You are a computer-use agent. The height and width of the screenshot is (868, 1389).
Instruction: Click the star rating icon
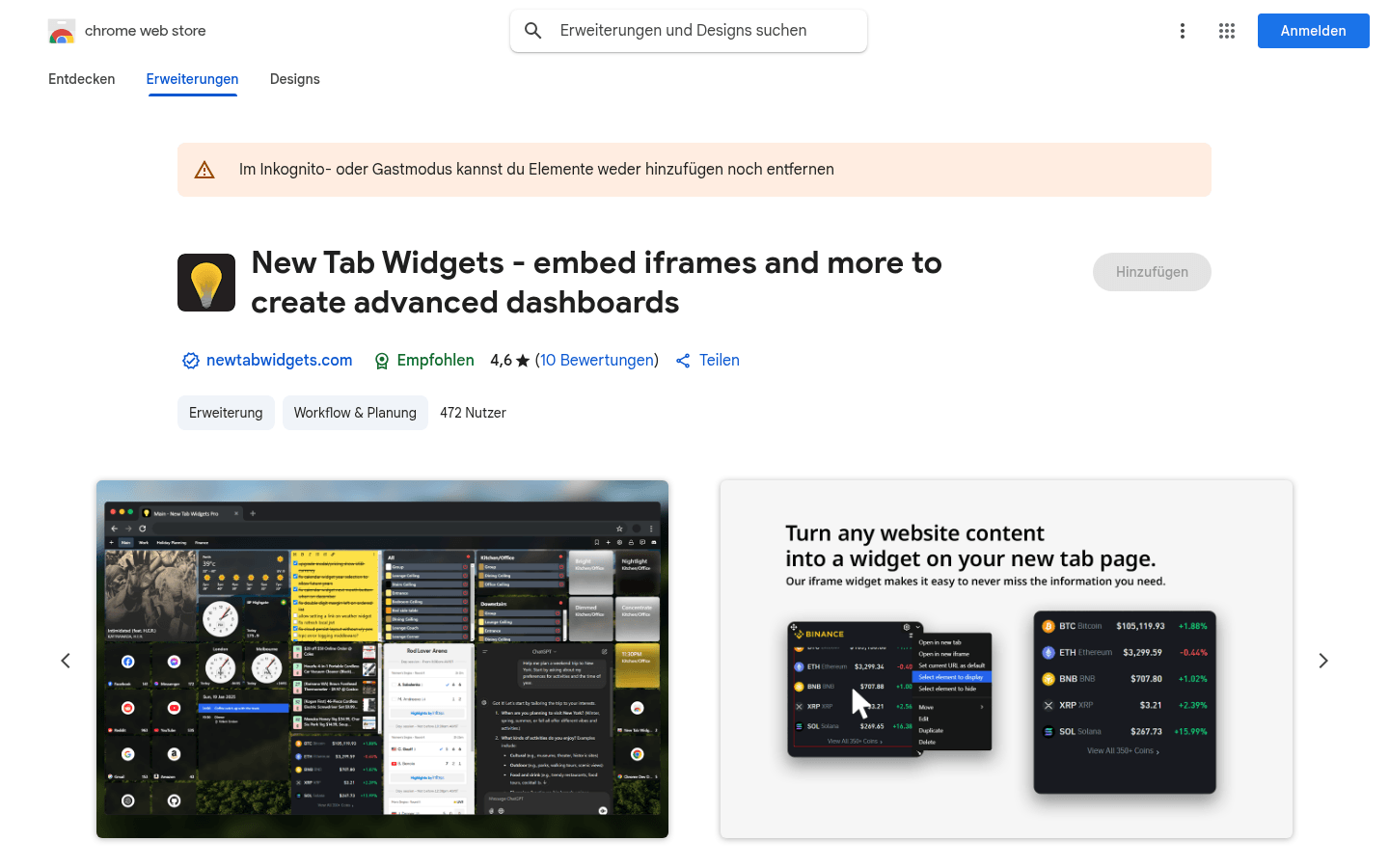coord(523,361)
